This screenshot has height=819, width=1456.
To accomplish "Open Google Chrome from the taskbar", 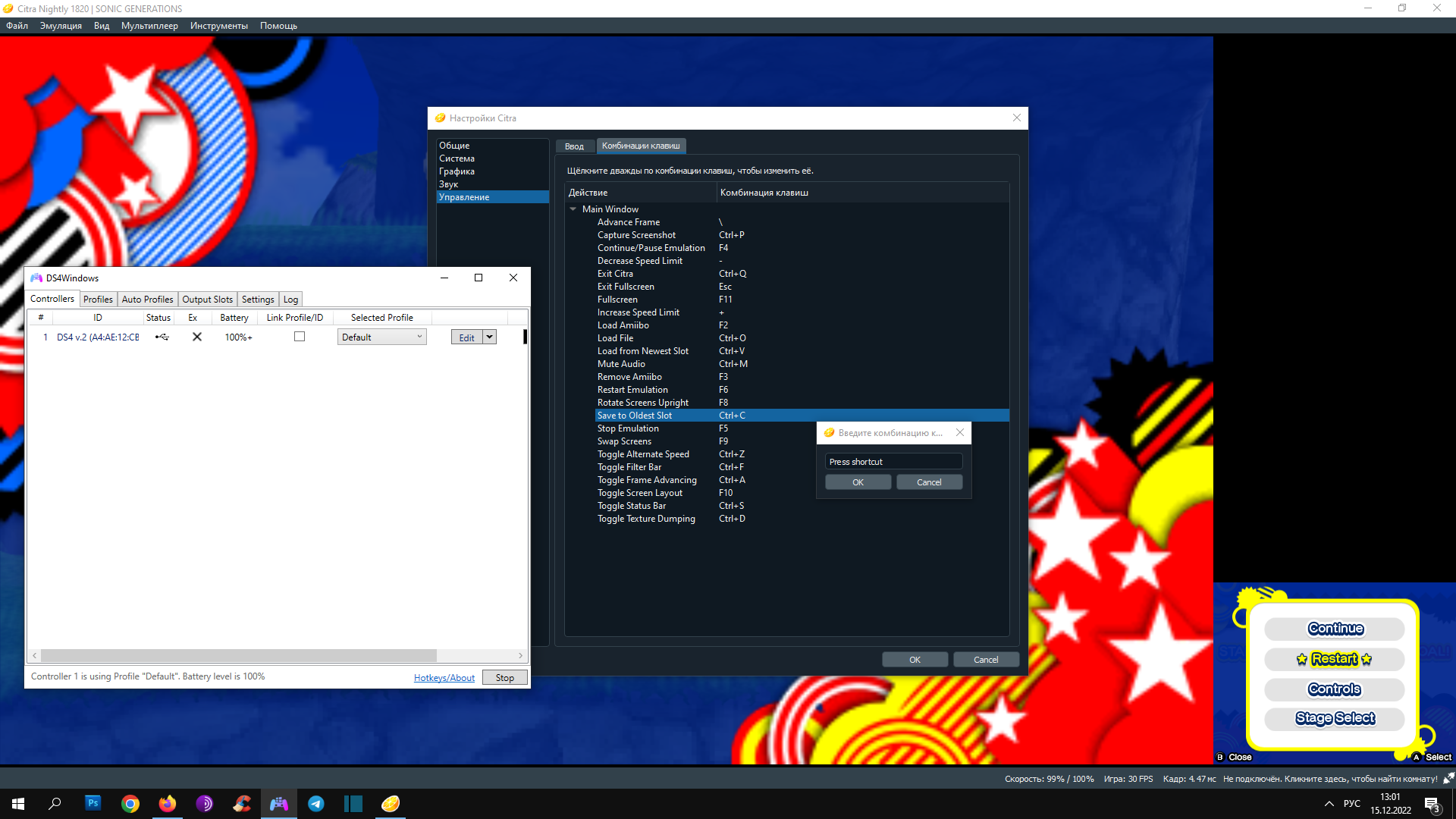I will [x=130, y=804].
